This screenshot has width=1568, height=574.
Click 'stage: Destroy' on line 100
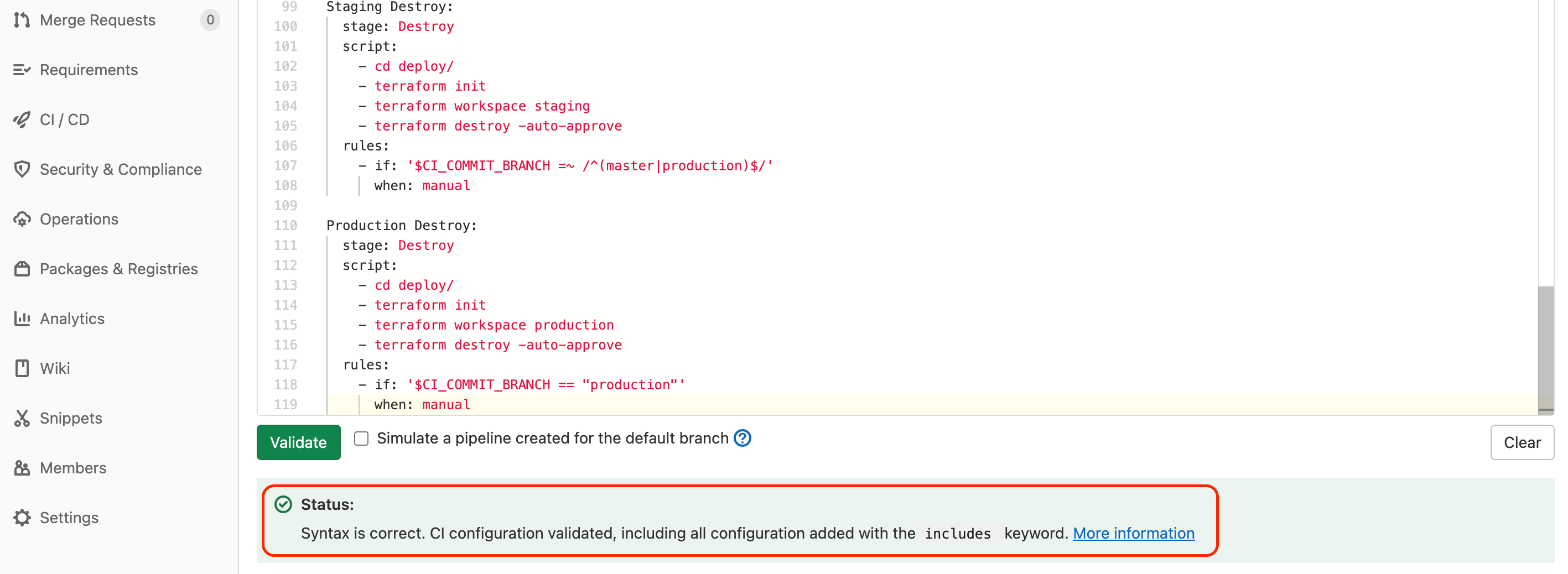(398, 27)
